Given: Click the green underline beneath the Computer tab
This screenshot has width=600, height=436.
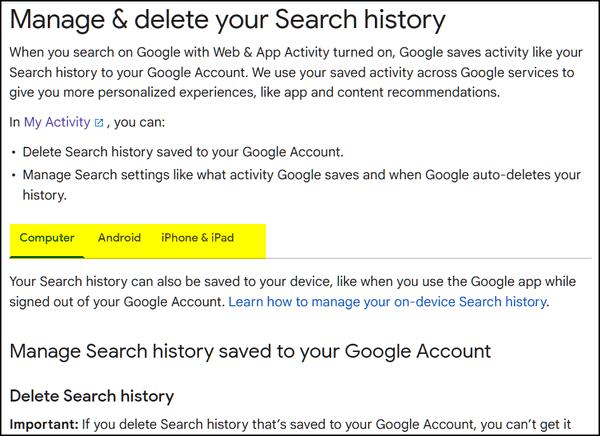Looking at the screenshot, I should click(47, 257).
